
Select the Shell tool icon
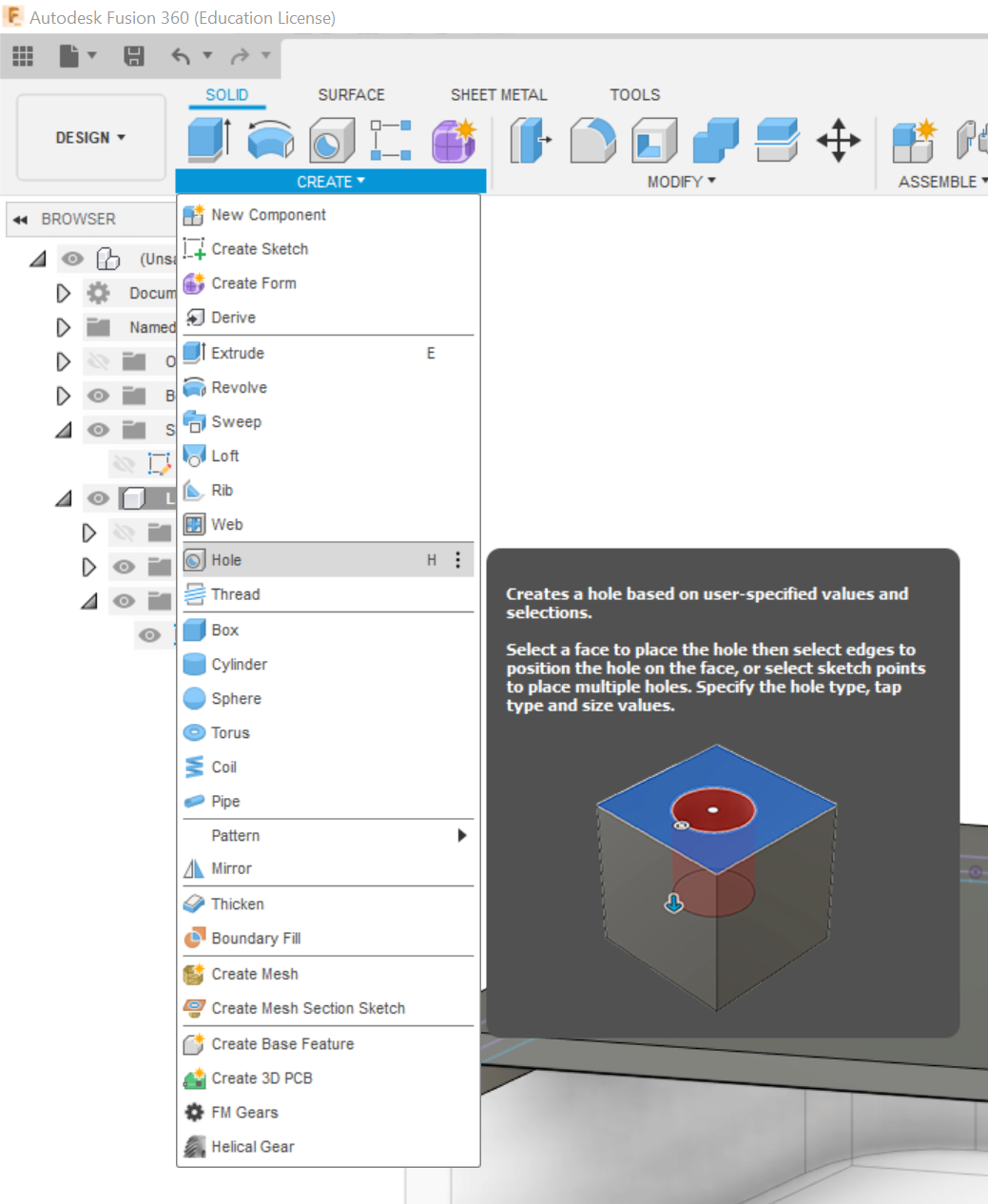tap(654, 140)
